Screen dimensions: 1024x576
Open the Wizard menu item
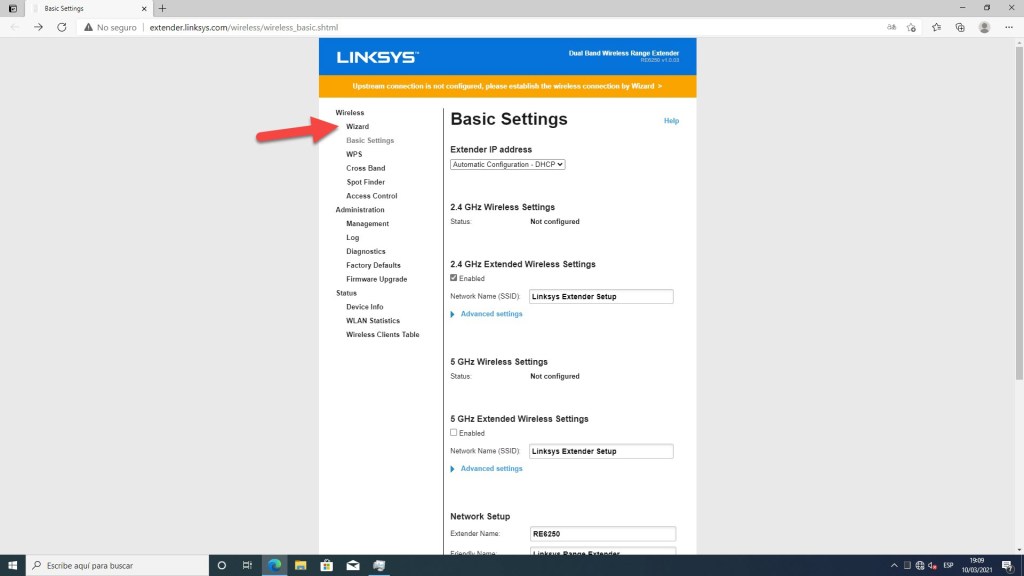pyautogui.click(x=357, y=127)
